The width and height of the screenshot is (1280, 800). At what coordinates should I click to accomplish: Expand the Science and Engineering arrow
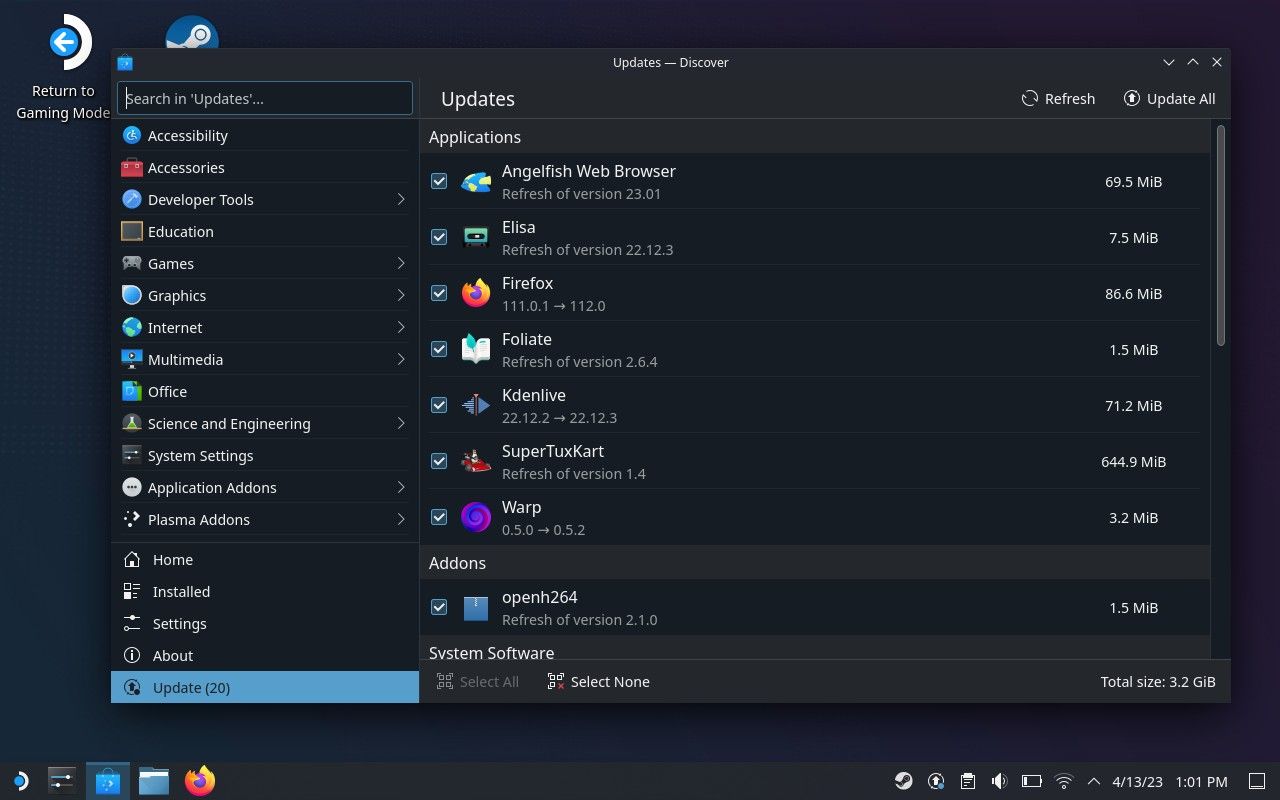(x=400, y=424)
